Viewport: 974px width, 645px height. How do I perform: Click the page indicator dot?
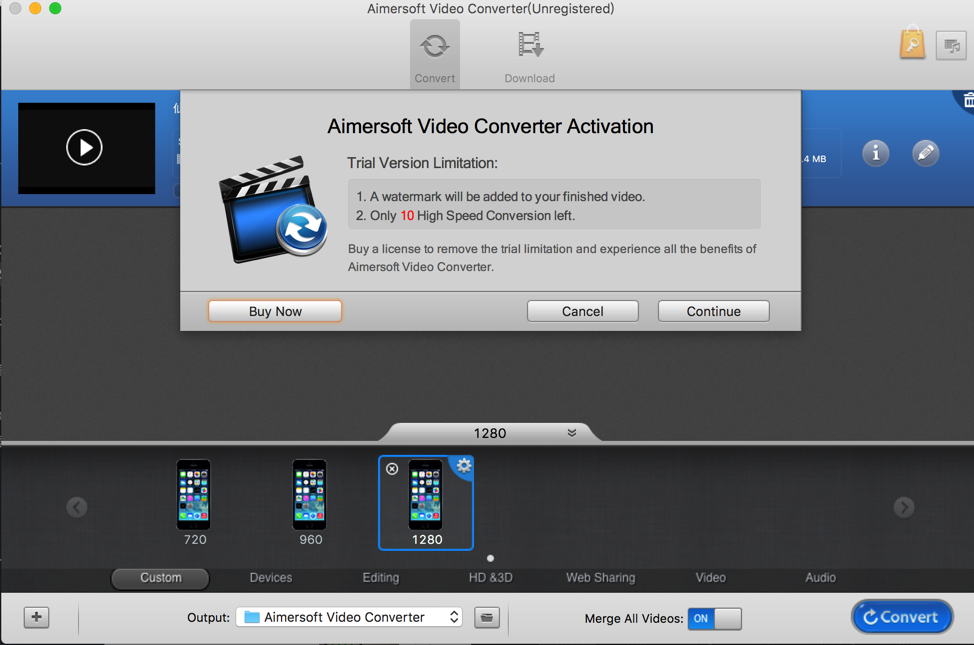490,558
